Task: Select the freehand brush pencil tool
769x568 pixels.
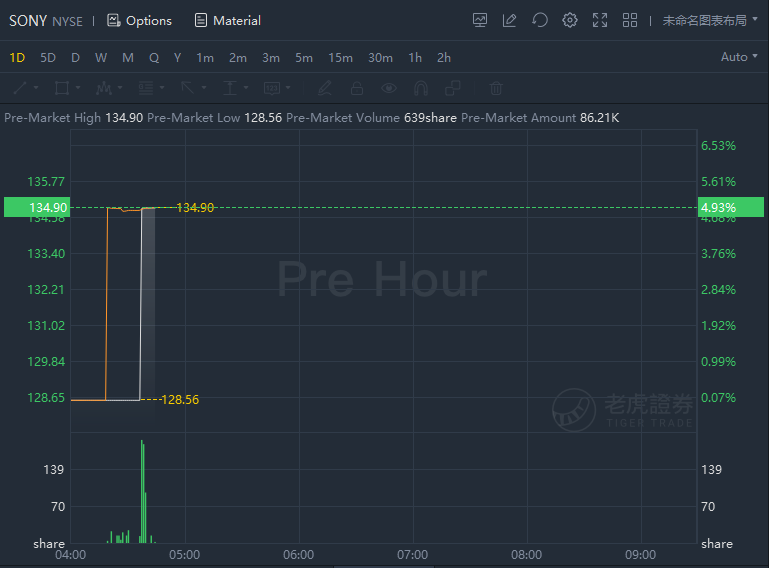Action: click(x=325, y=88)
